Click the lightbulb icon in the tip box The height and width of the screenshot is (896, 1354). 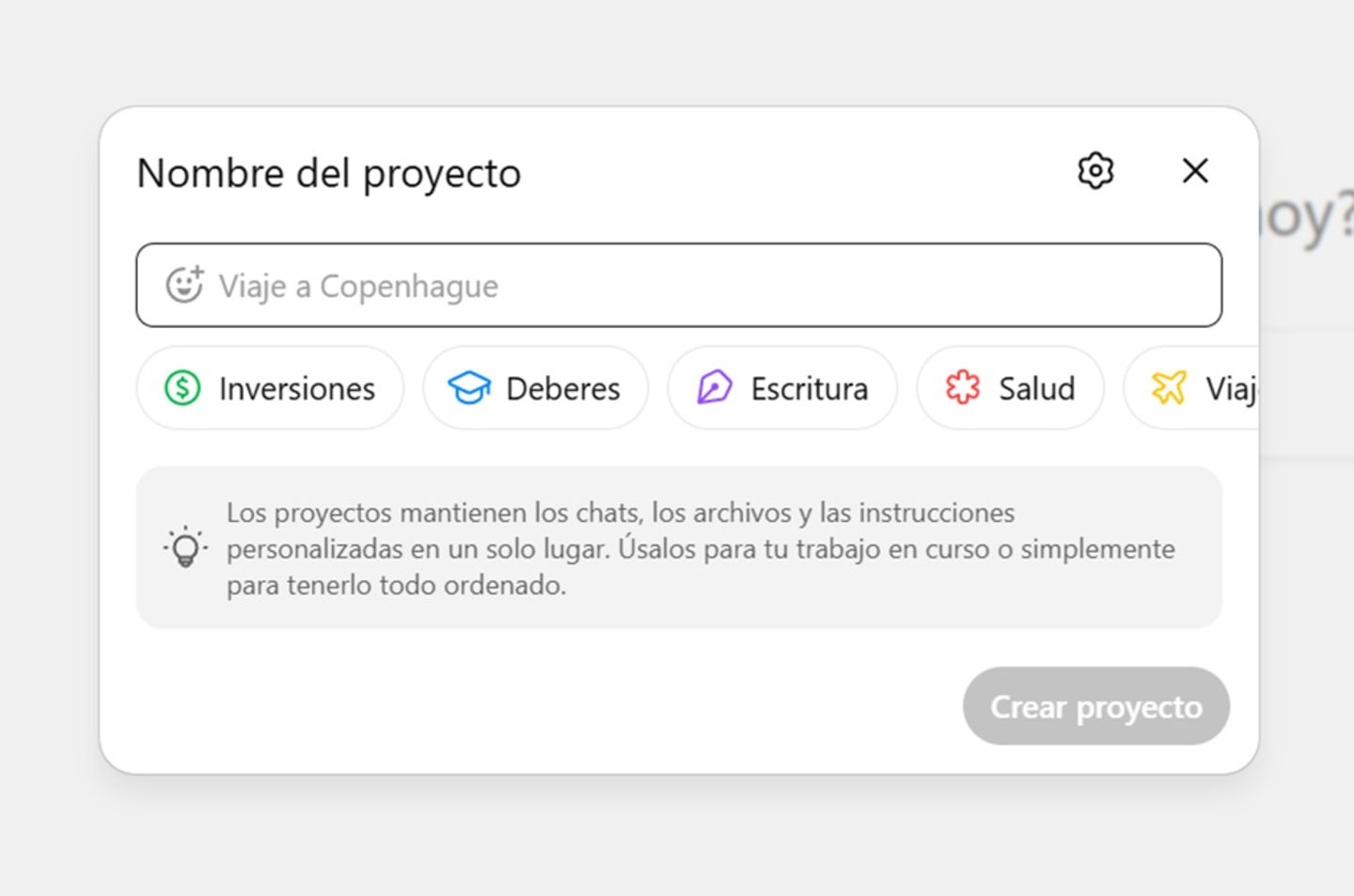pyautogui.click(x=184, y=548)
